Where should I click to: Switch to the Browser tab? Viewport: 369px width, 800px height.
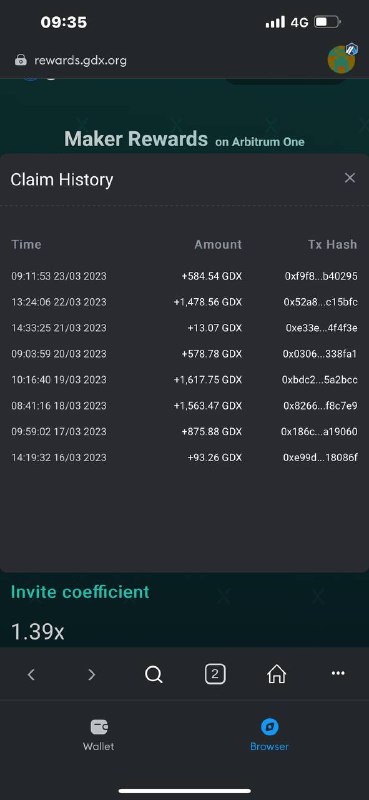(x=269, y=735)
